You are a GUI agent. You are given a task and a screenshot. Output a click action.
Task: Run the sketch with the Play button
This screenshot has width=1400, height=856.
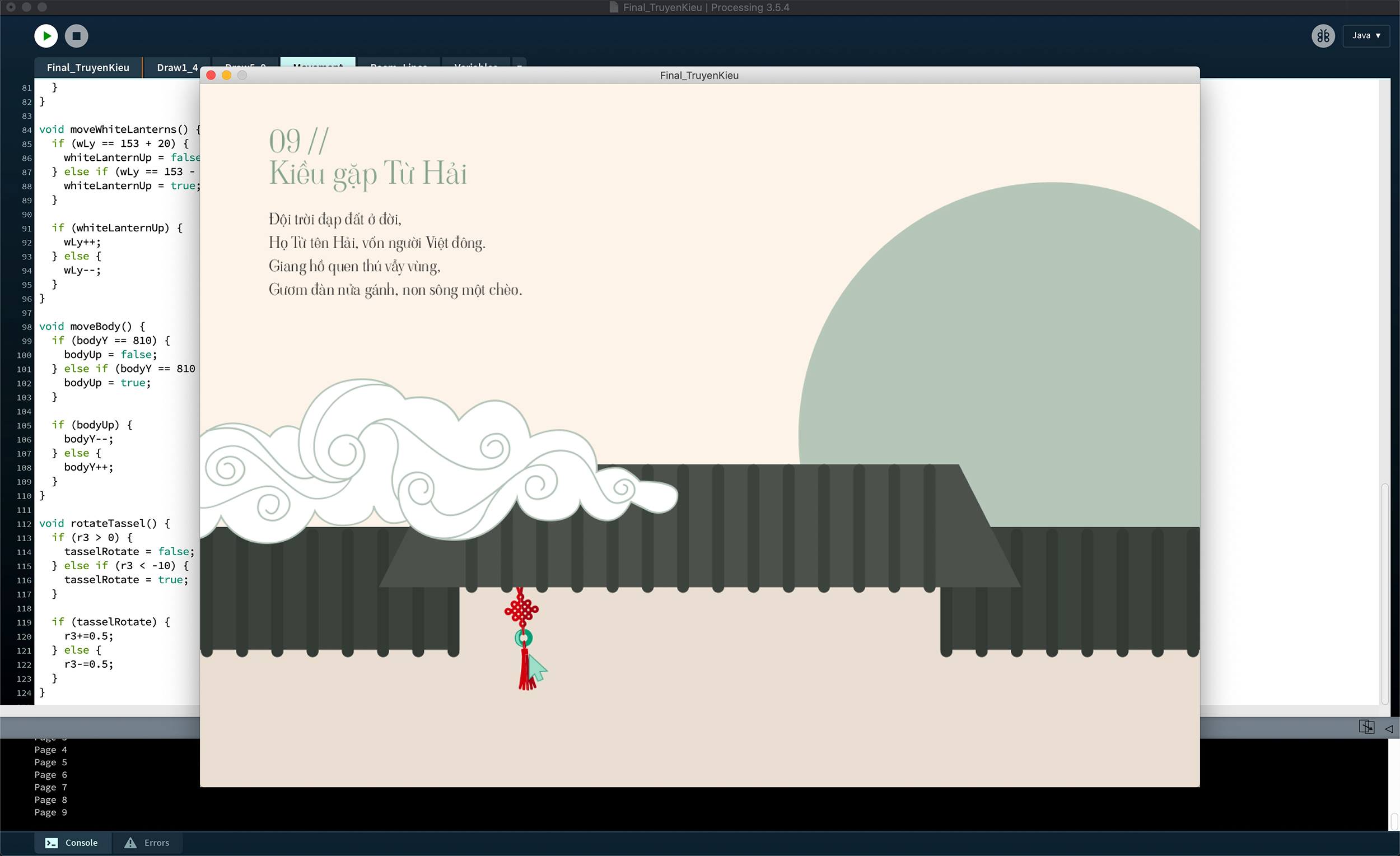coord(46,36)
